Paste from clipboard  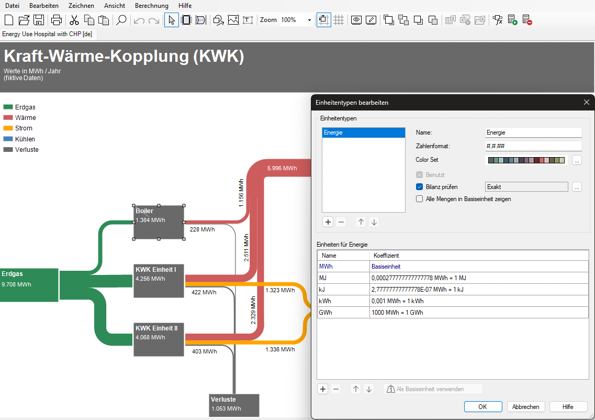pos(103,20)
